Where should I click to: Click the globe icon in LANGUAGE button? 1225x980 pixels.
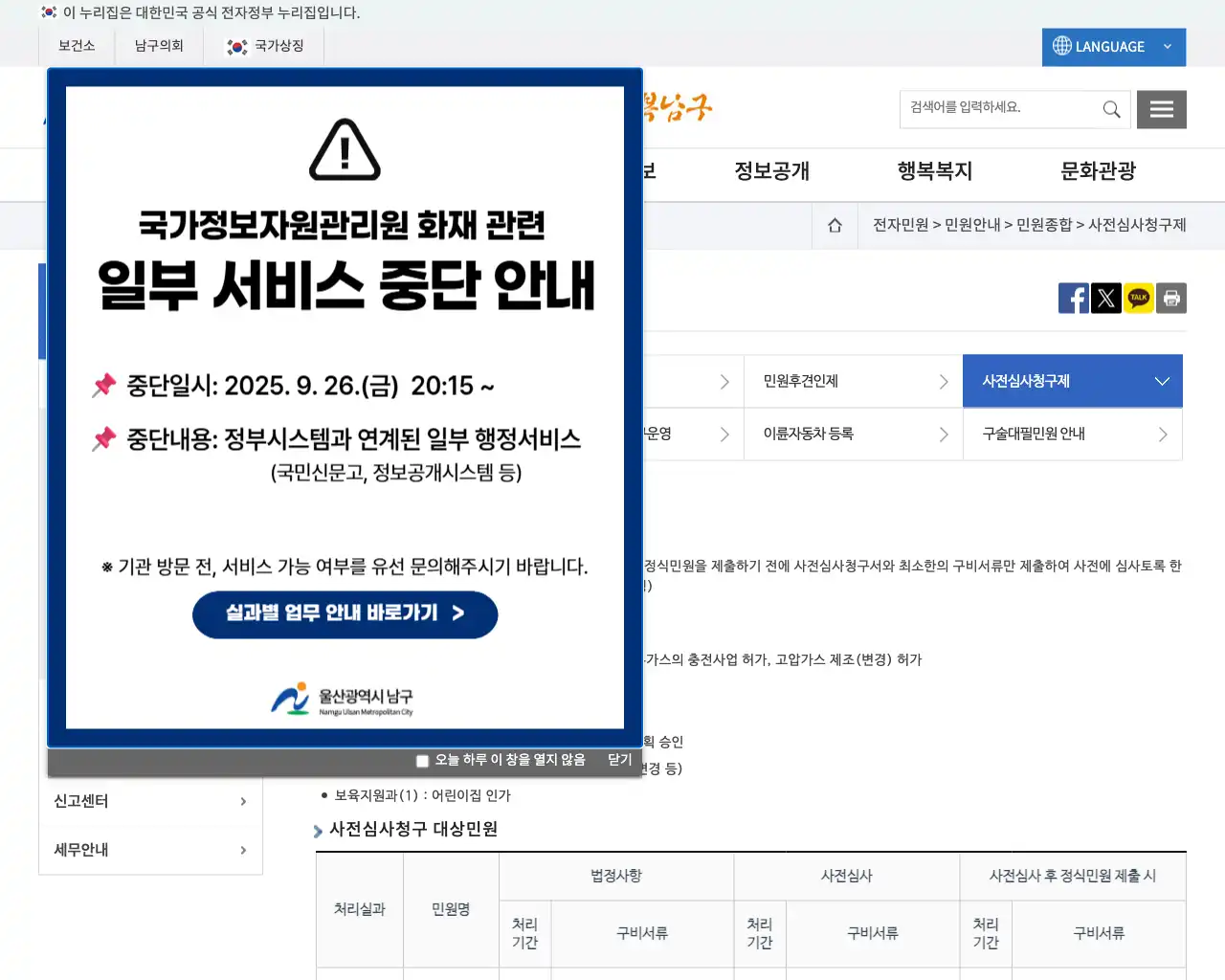1062,46
